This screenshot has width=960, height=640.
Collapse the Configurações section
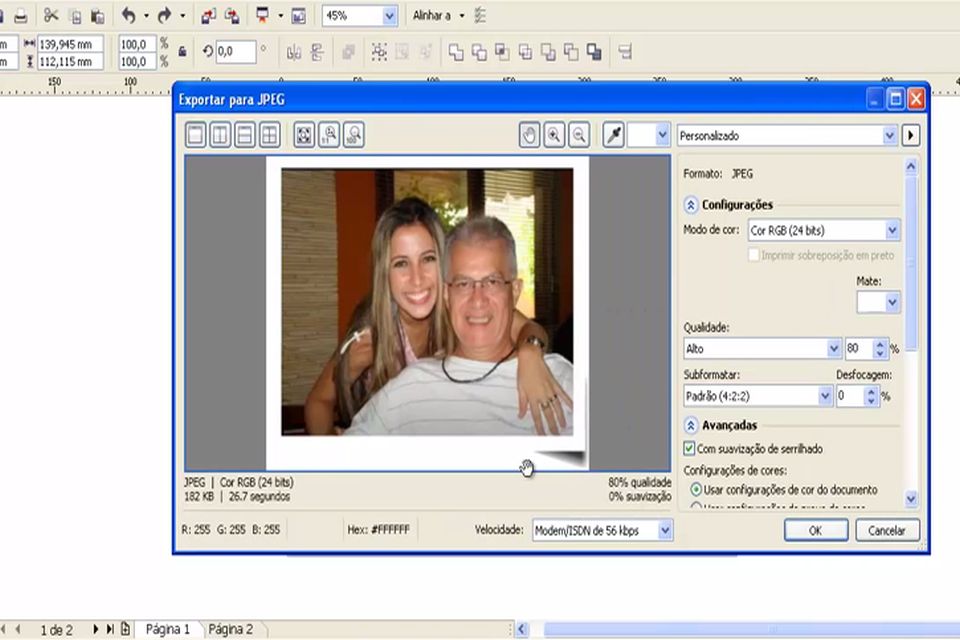click(x=691, y=205)
